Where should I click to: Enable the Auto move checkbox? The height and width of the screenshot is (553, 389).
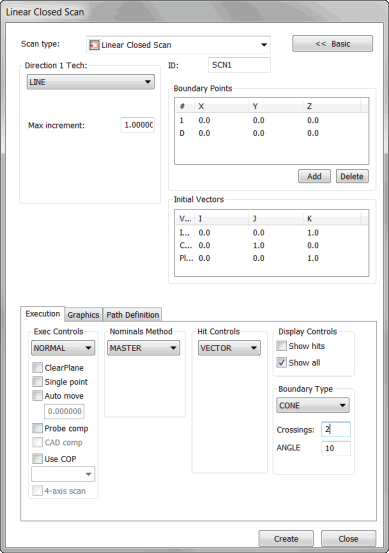pyautogui.click(x=37, y=395)
